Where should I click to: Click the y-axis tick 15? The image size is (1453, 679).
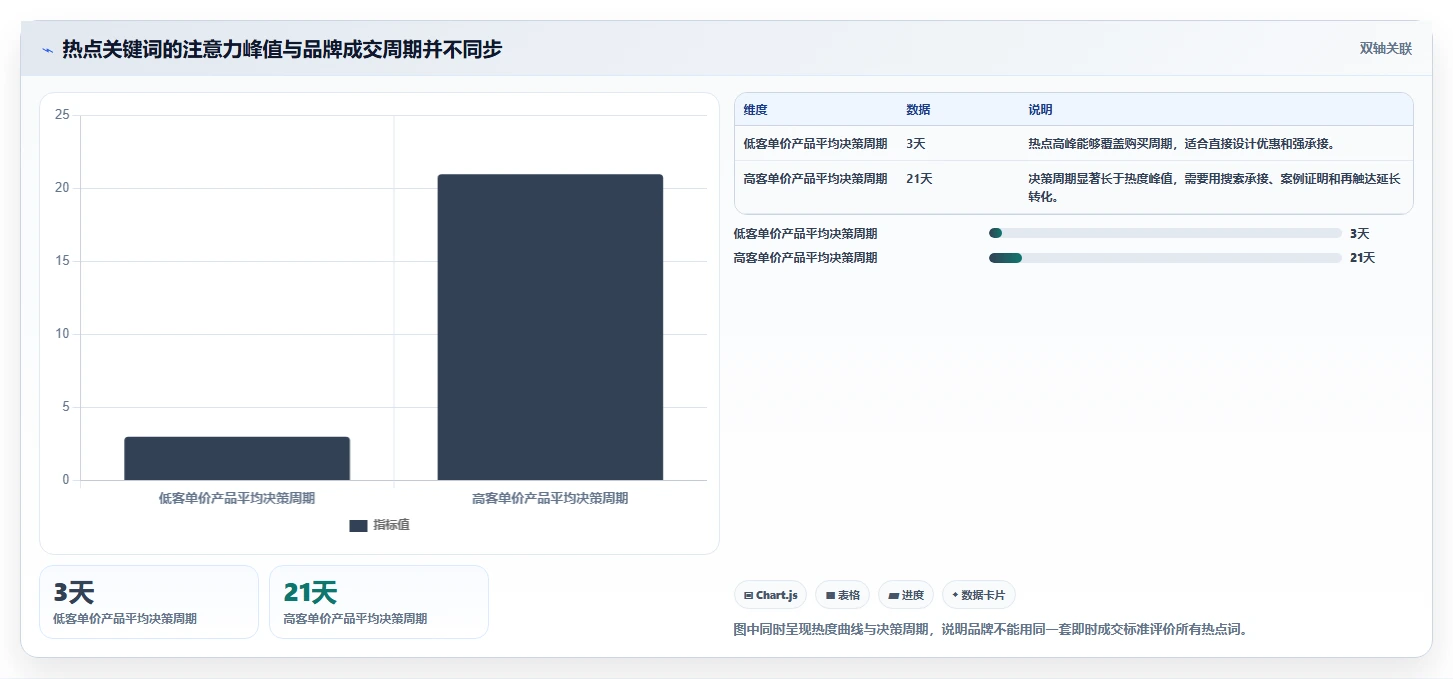point(62,261)
